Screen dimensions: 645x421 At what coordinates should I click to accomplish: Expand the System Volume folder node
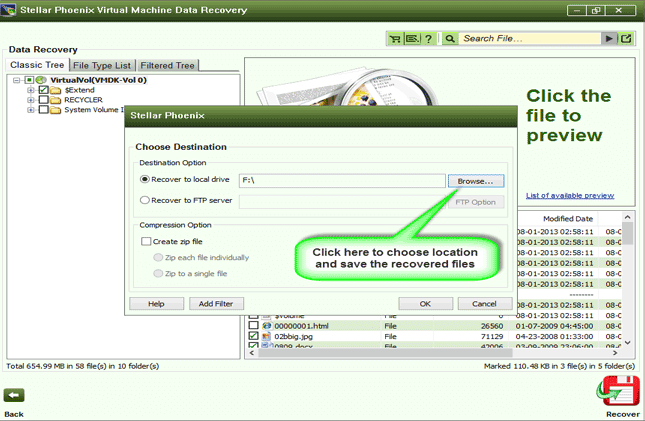tap(30, 110)
